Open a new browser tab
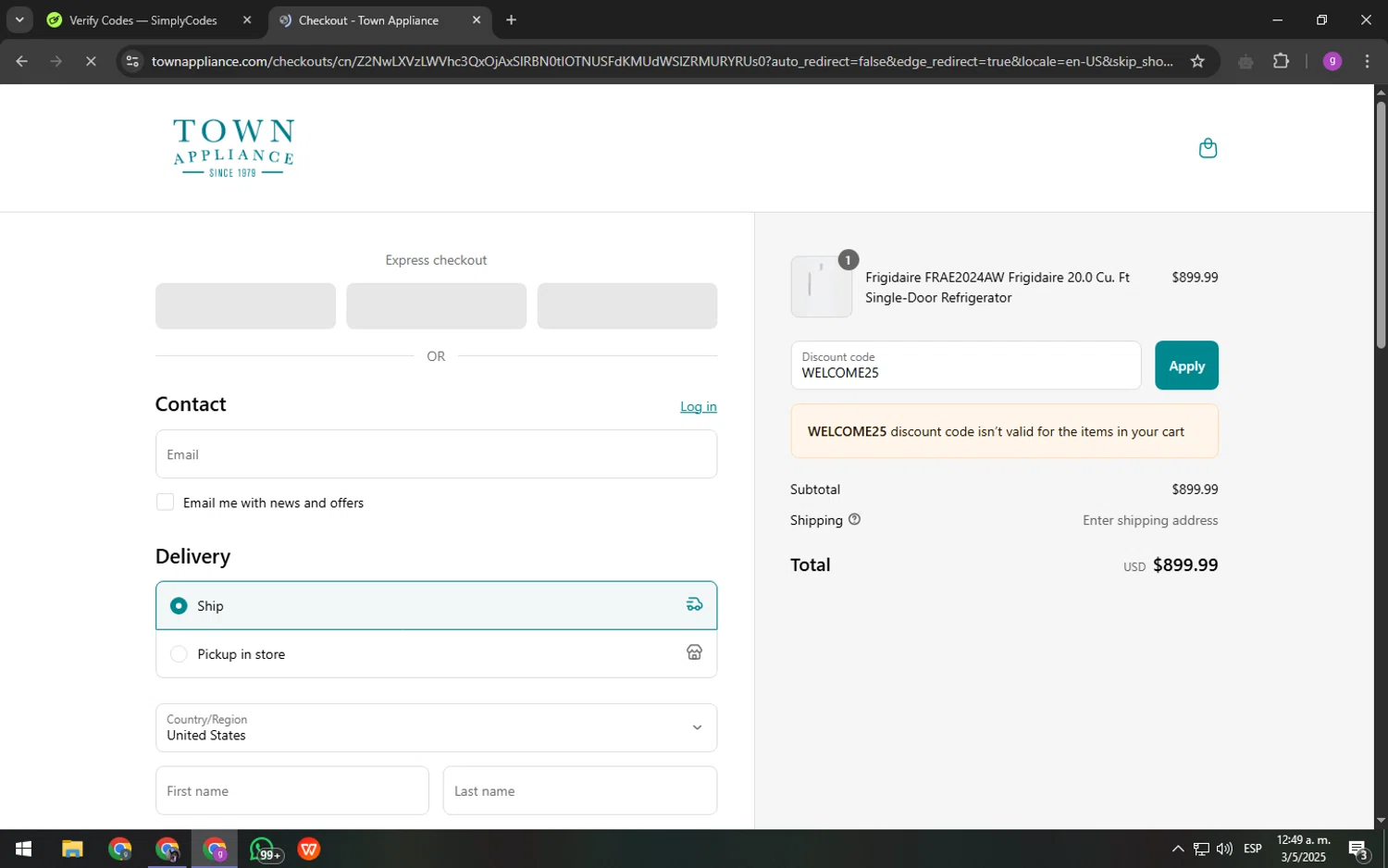The image size is (1388, 868). pyautogui.click(x=511, y=19)
